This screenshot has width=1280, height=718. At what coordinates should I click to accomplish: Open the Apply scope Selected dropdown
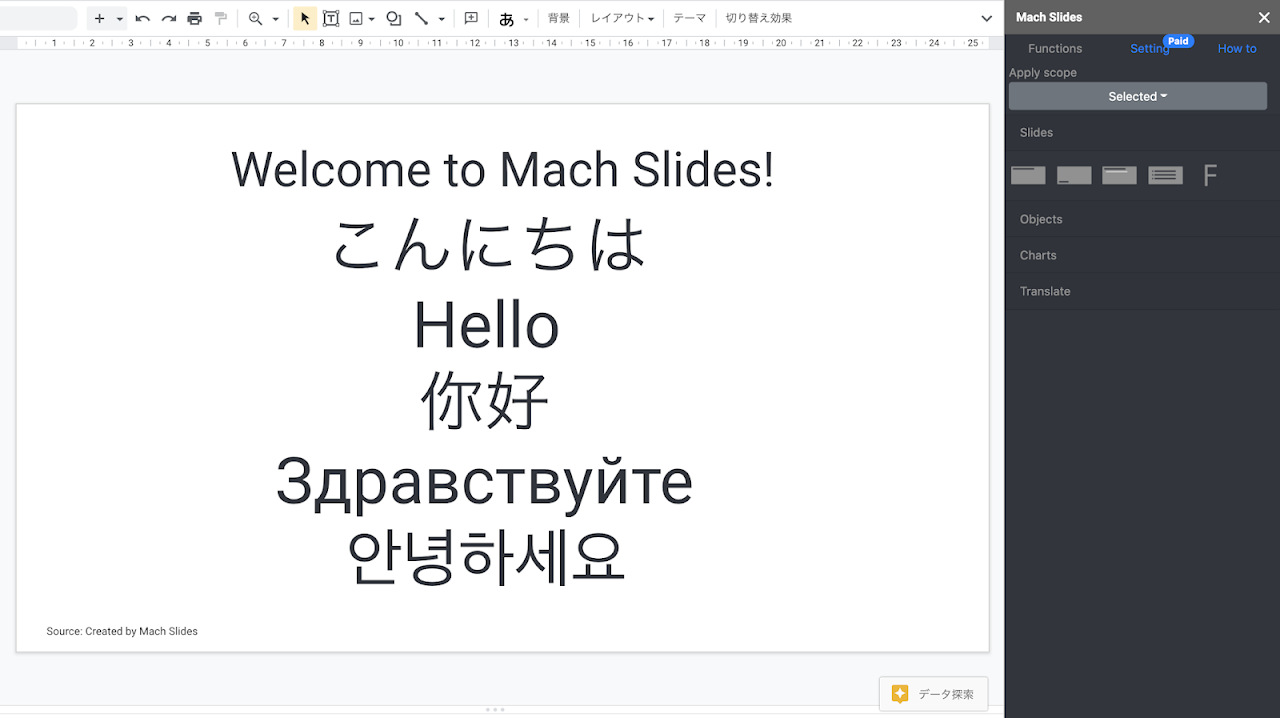click(x=1138, y=96)
